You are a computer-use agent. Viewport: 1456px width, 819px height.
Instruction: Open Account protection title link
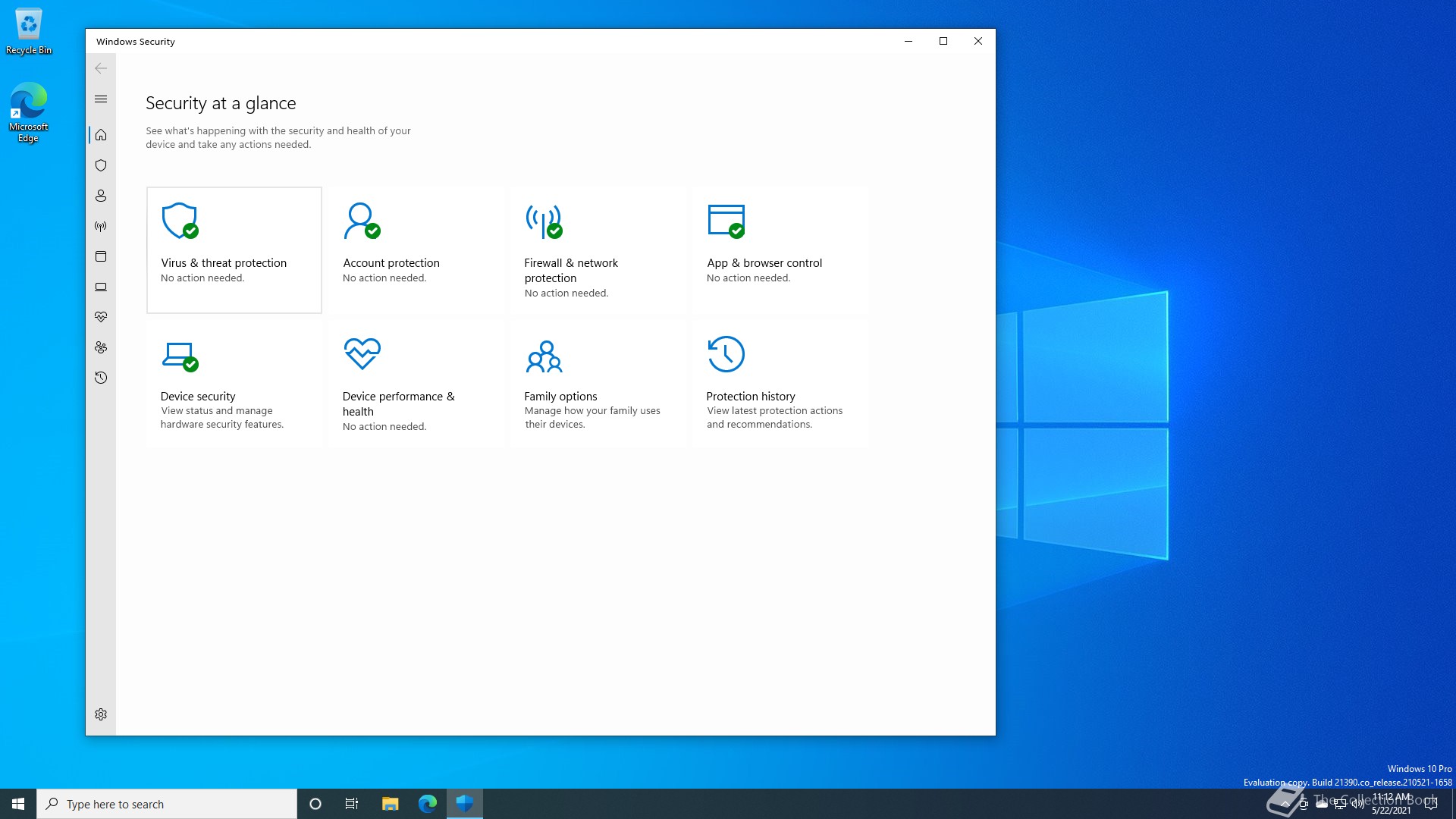[x=391, y=263]
